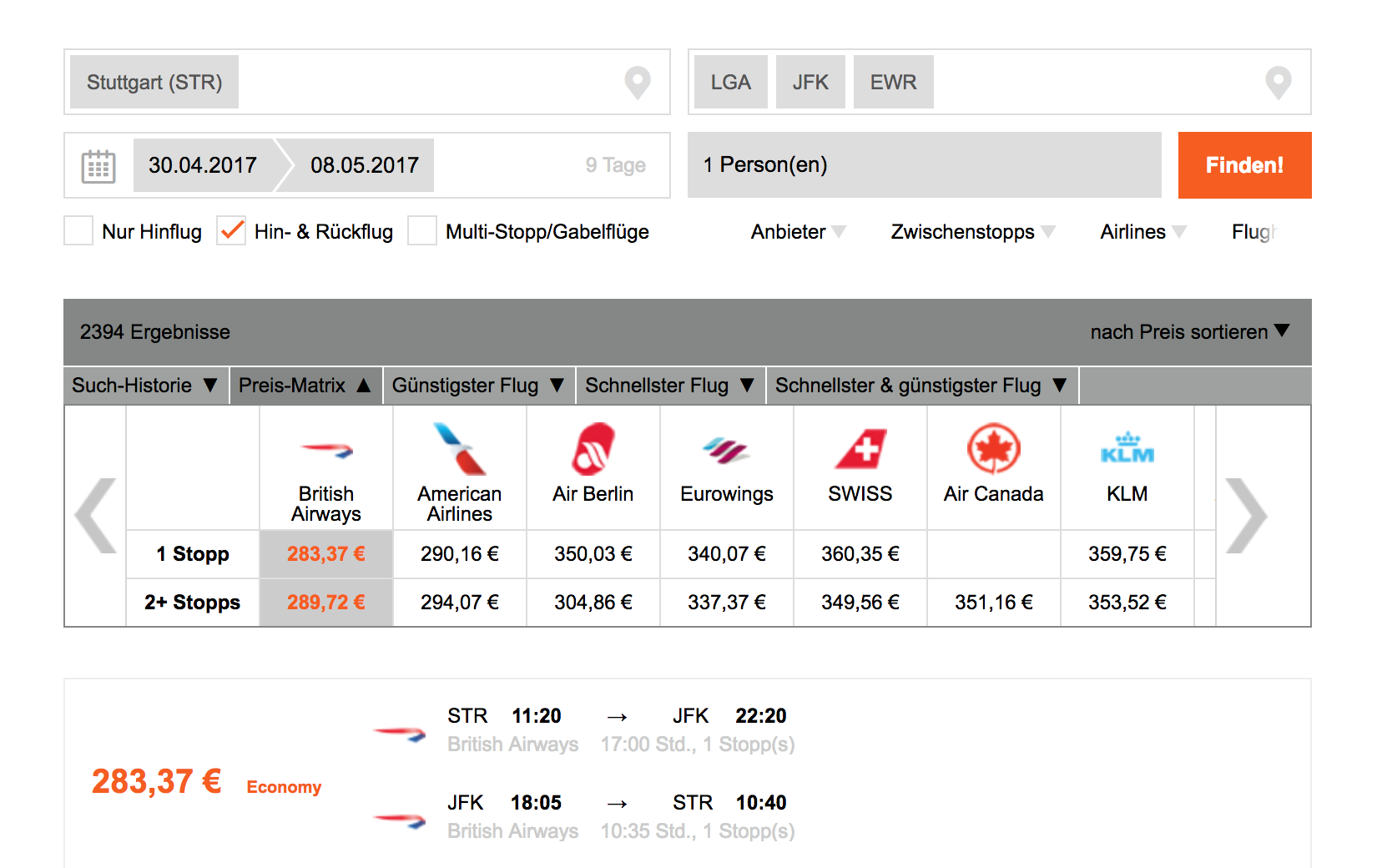Expand the Such-Historie tab
Image resolution: width=1377 pixels, height=868 pixels.
point(146,386)
